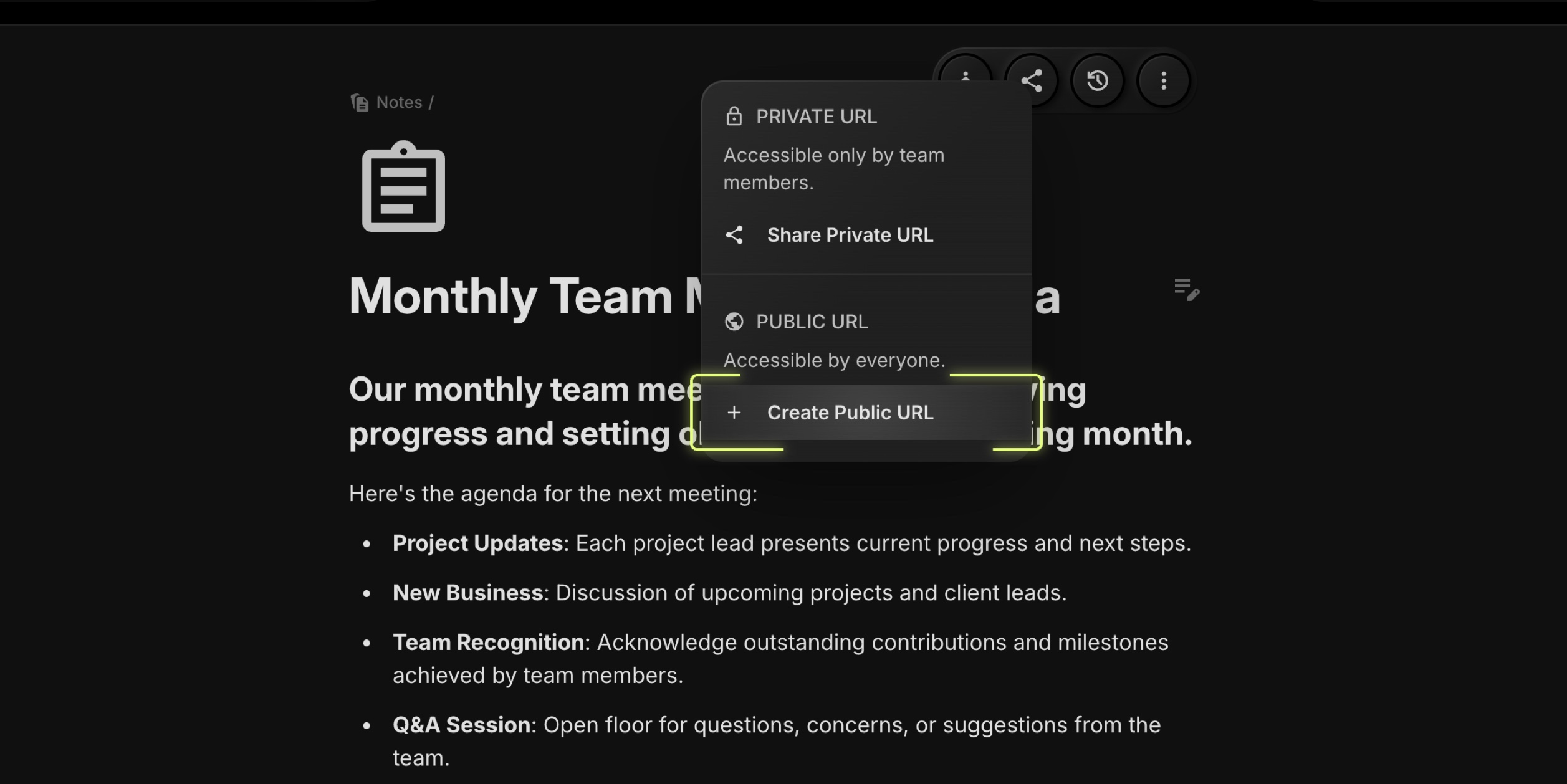View note version history with clock icon
Image resolution: width=1567 pixels, height=784 pixels.
1098,80
